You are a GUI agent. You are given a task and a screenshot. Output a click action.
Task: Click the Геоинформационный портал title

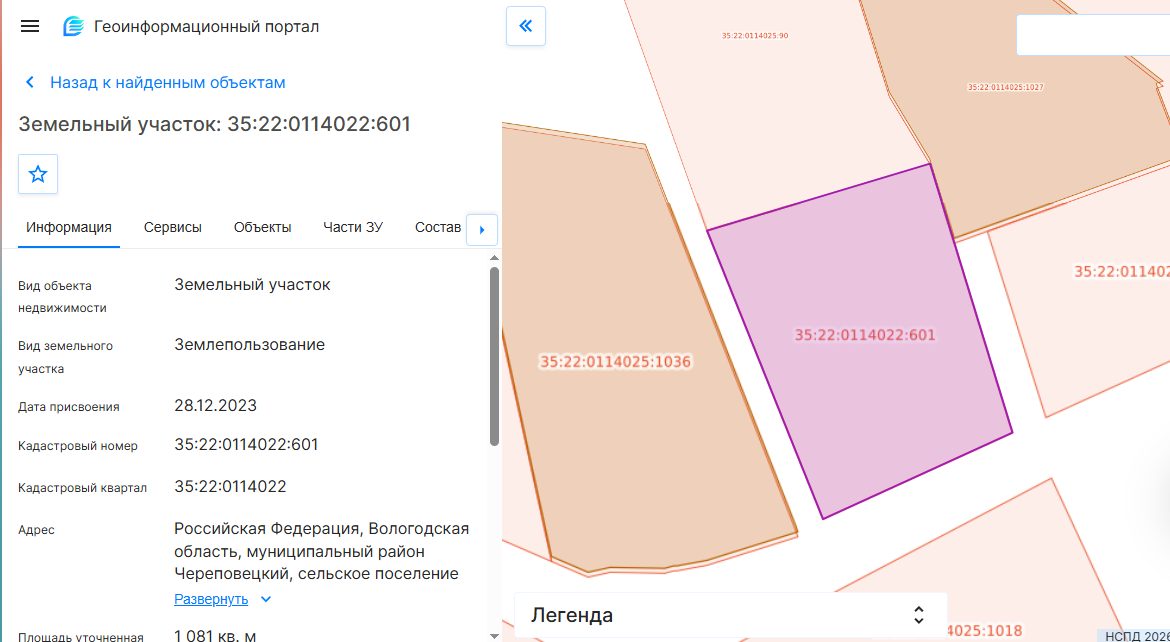pyautogui.click(x=207, y=26)
